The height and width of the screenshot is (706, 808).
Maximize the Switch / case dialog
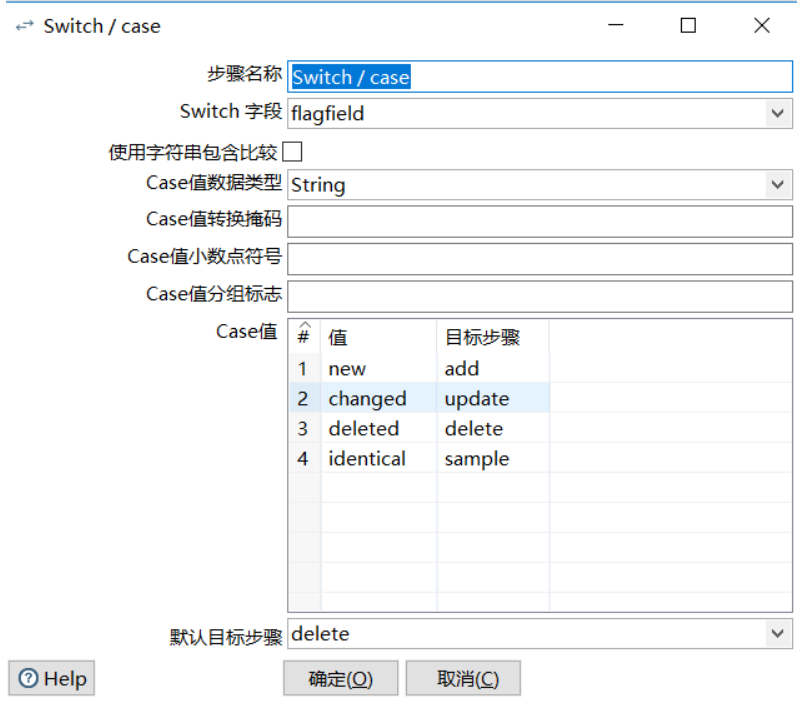point(688,25)
